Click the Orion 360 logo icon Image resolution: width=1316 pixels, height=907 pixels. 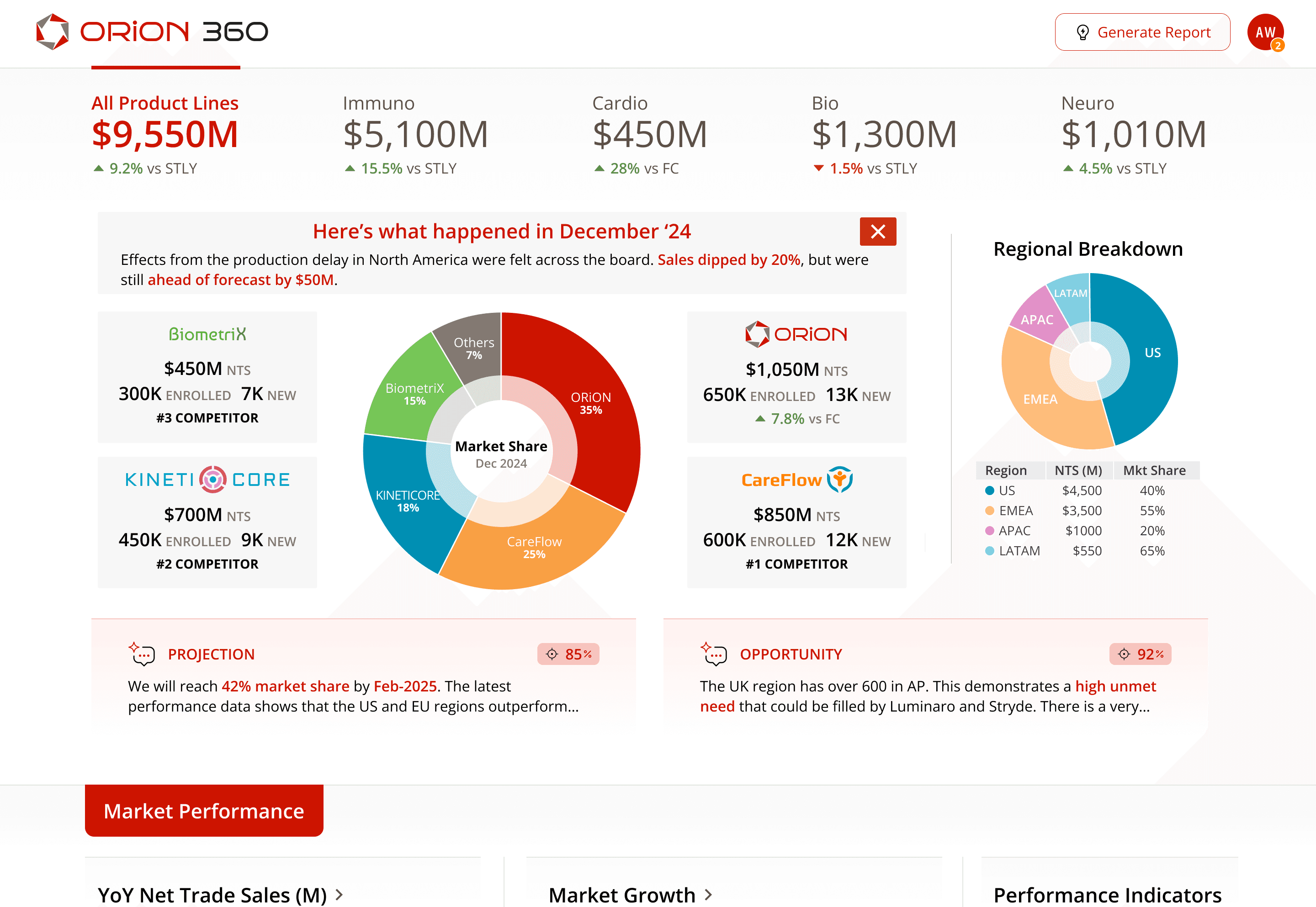tap(52, 32)
